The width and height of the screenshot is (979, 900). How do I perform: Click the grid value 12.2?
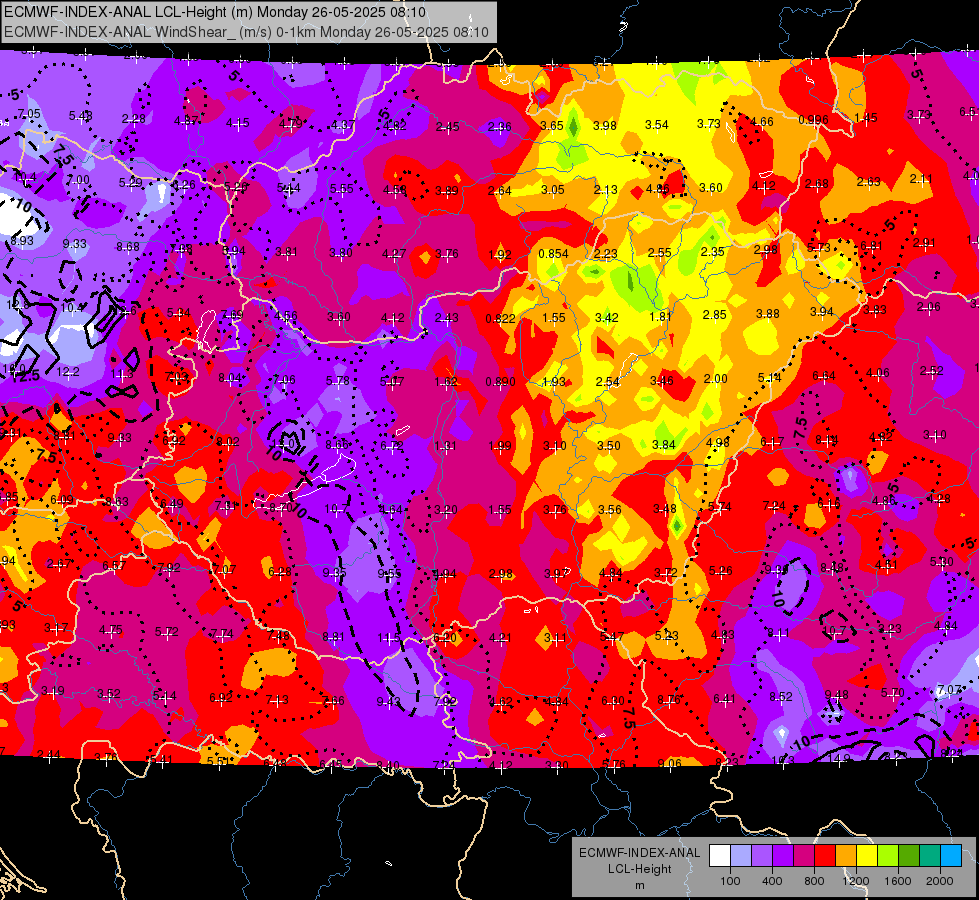coord(67,372)
